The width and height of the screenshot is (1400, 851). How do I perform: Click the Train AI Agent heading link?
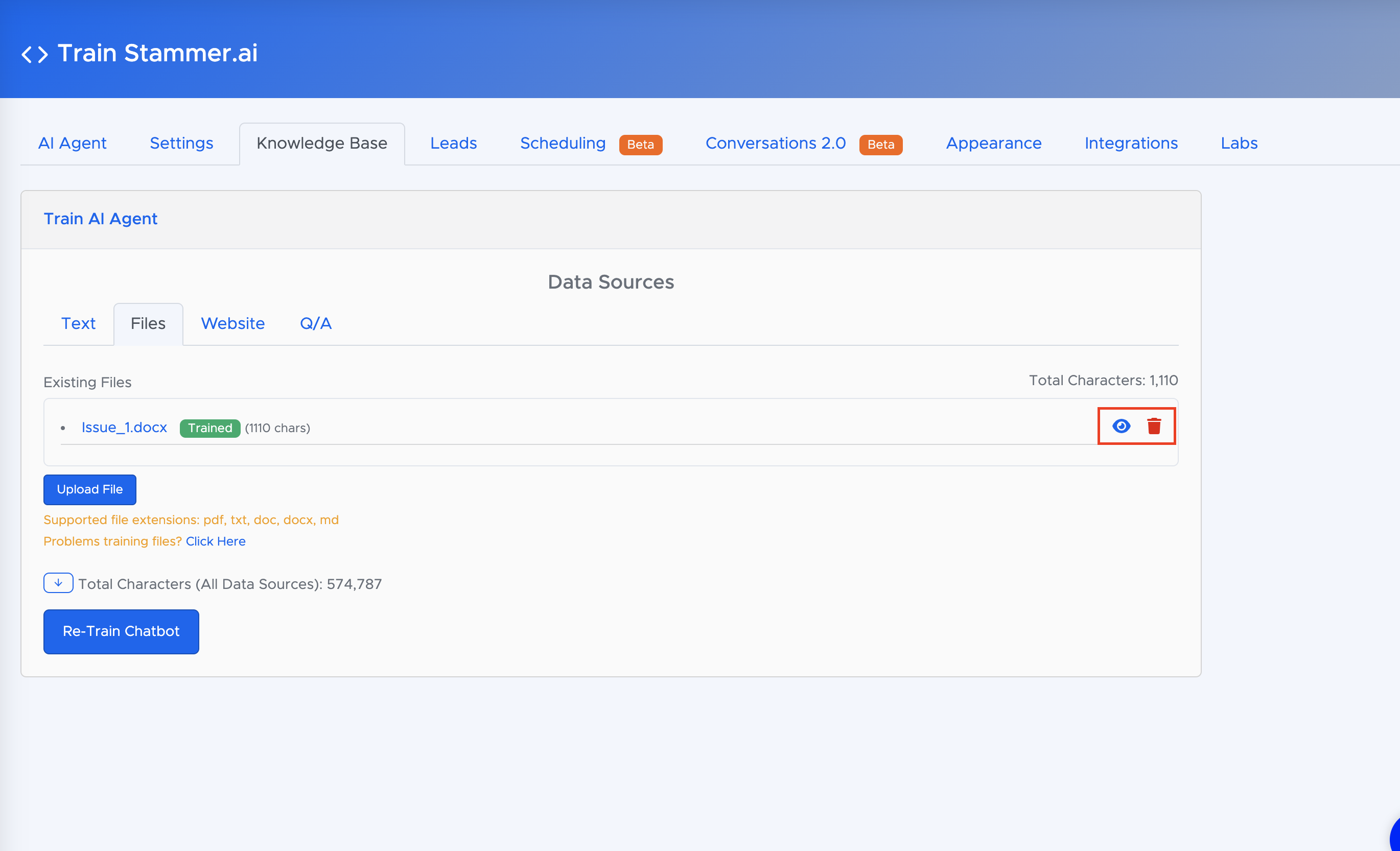coord(101,219)
